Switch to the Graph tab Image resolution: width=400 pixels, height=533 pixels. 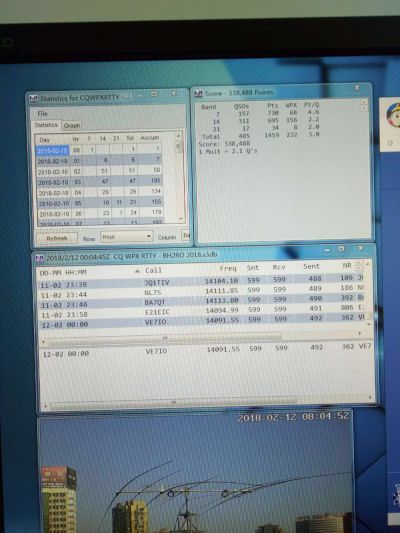coord(72,125)
